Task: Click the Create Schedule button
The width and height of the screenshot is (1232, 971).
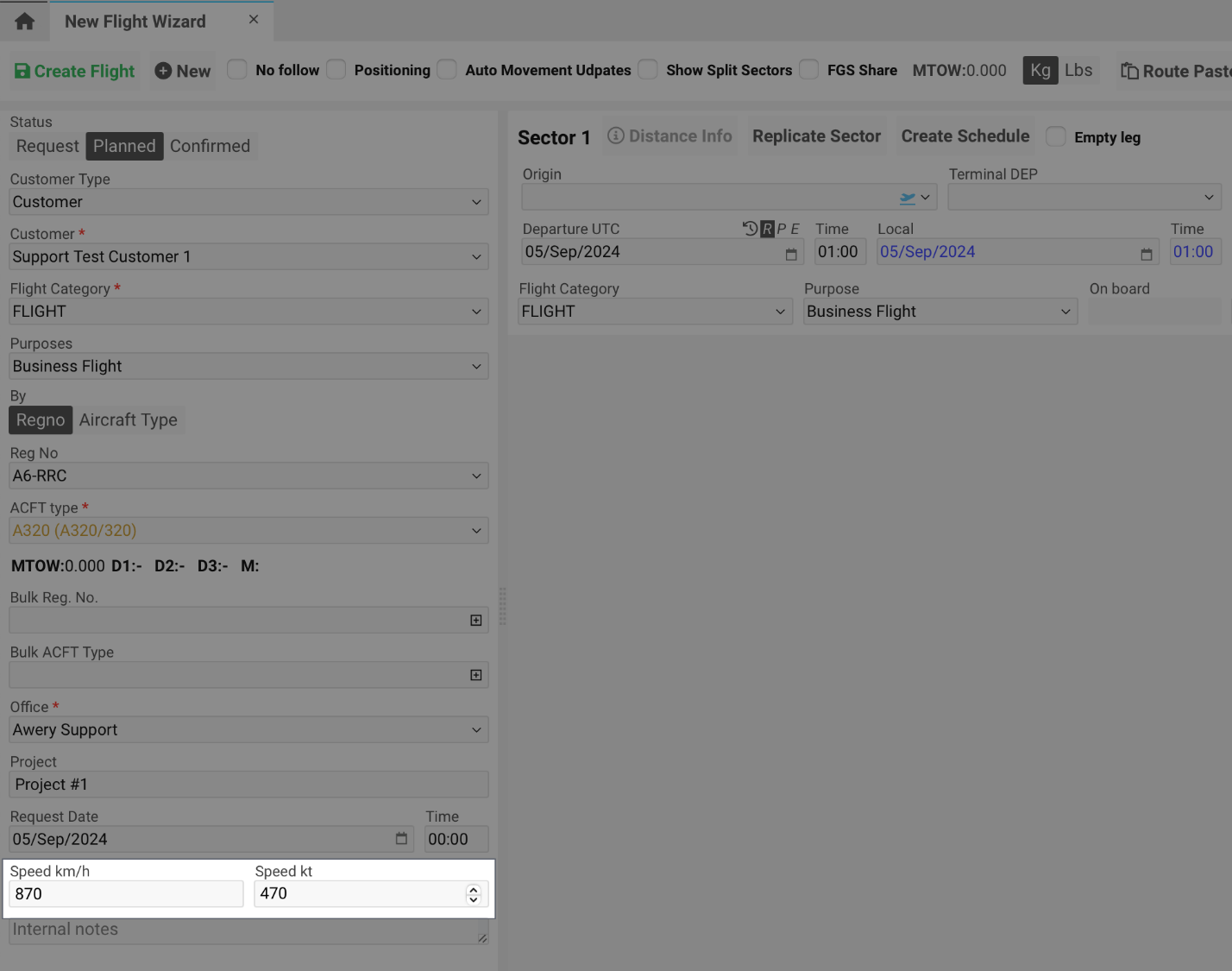Action: (965, 136)
